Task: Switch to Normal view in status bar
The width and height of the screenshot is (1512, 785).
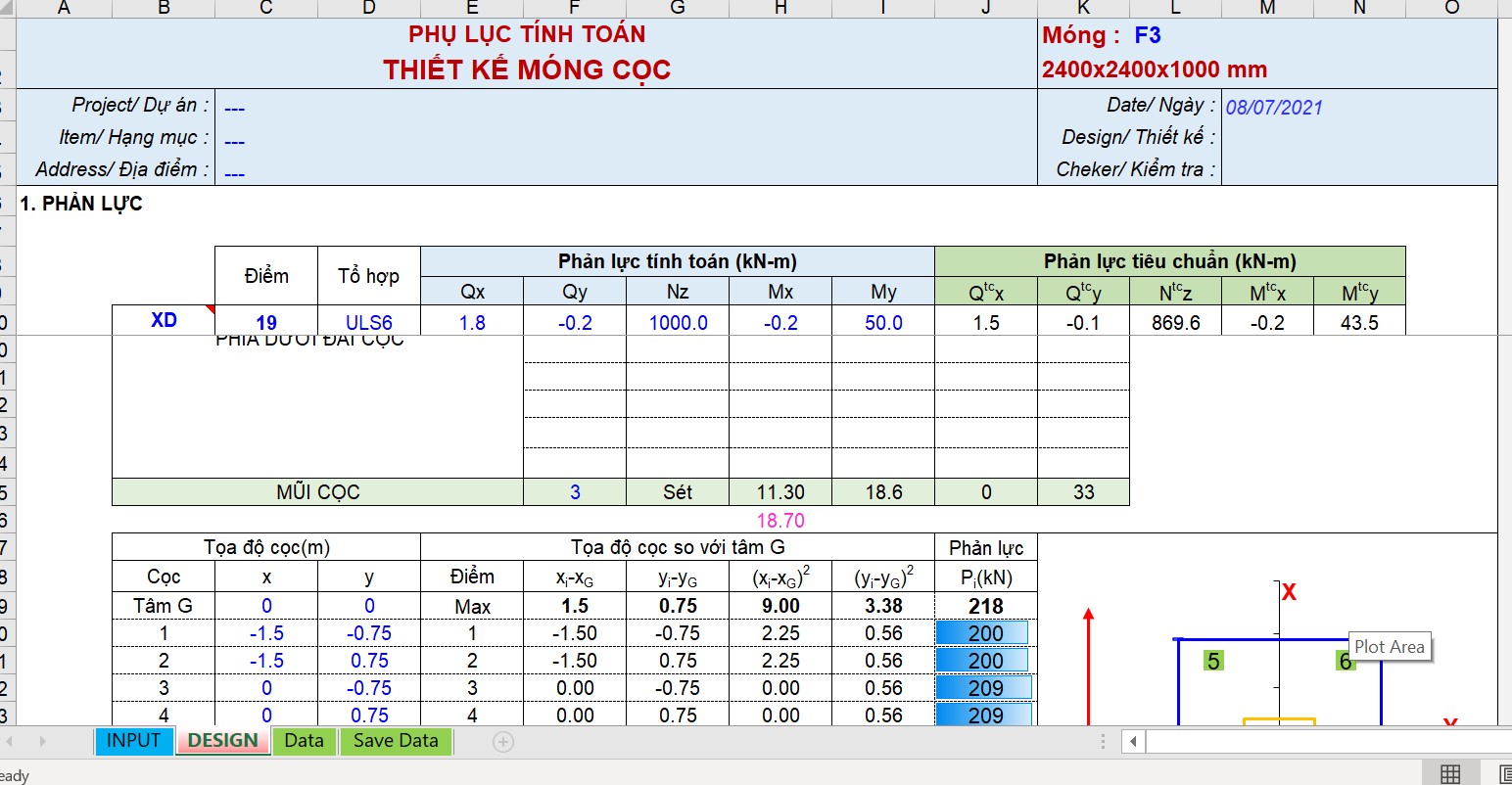Action: pyautogui.click(x=1450, y=774)
